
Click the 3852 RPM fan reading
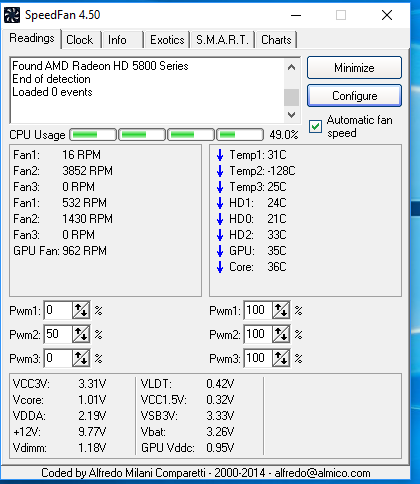(x=88, y=171)
